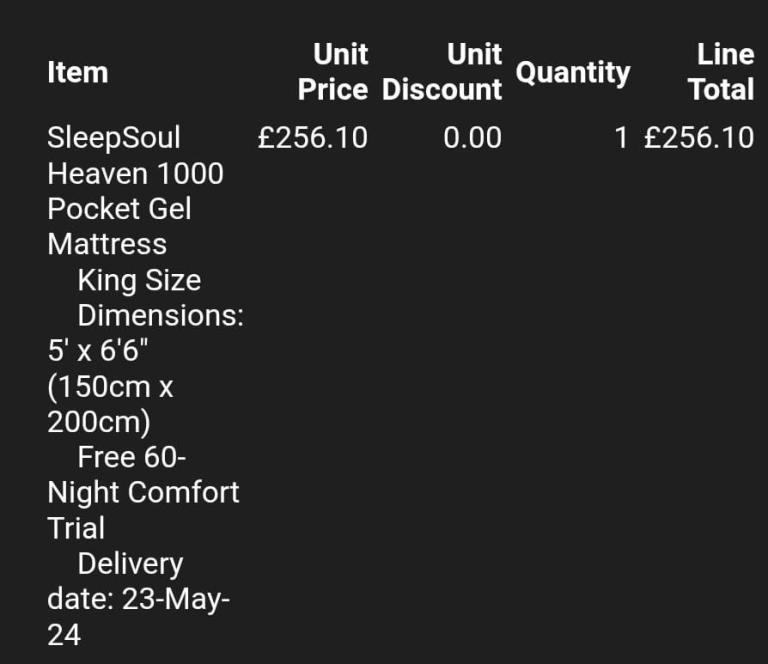Select the King Size option text

[139, 280]
